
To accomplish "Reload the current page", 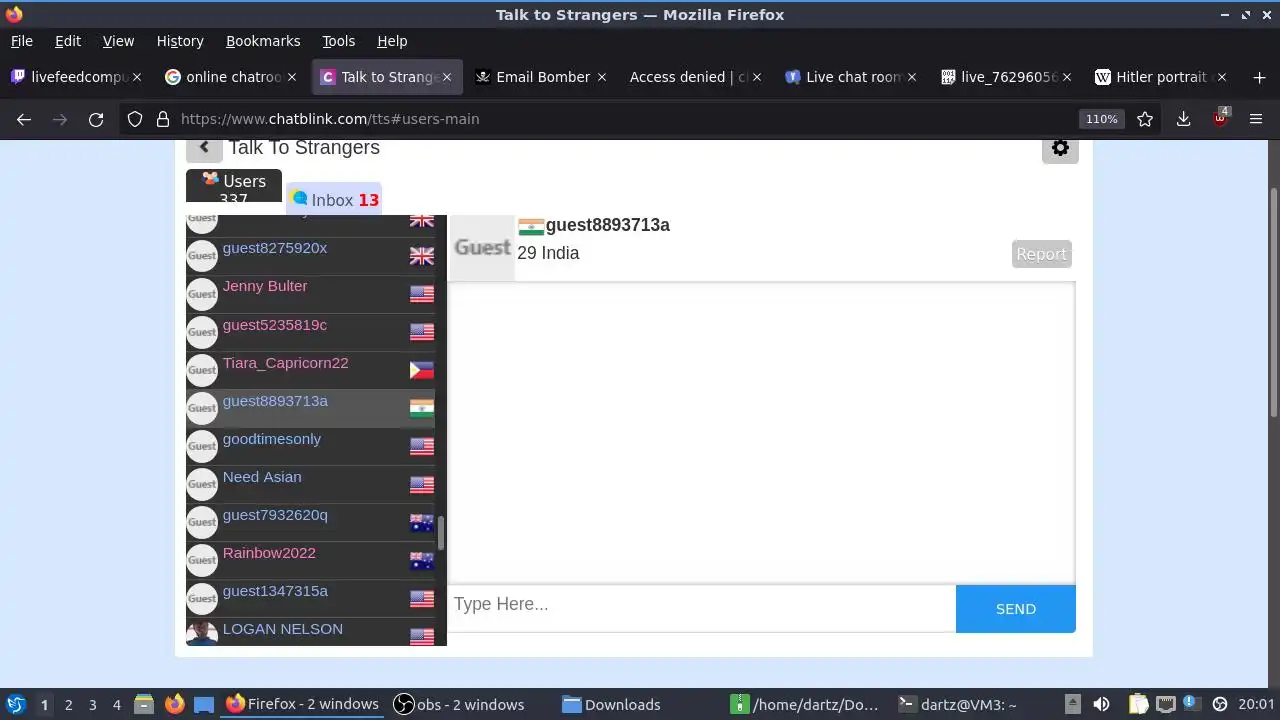I will [96, 119].
